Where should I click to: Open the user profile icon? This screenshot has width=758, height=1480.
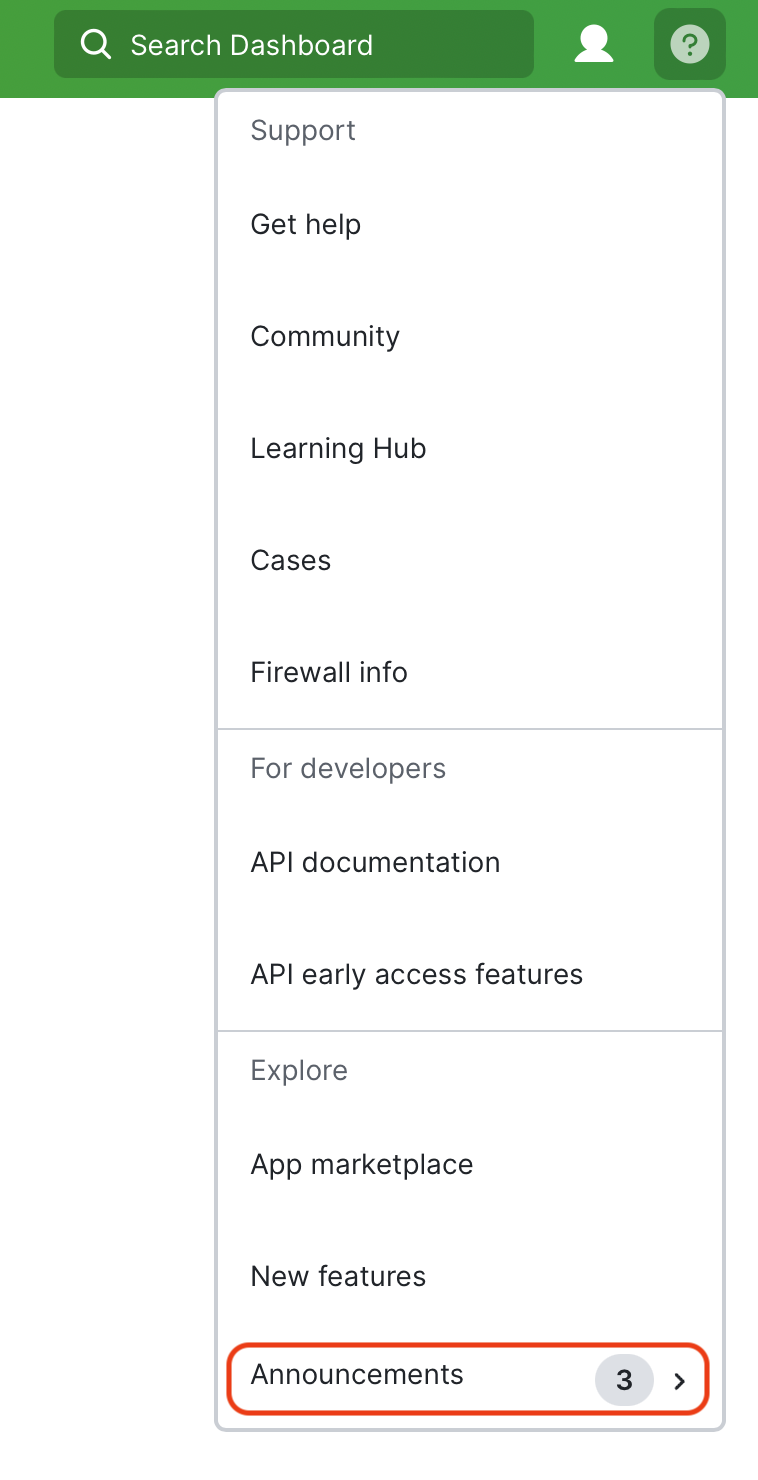(x=594, y=44)
